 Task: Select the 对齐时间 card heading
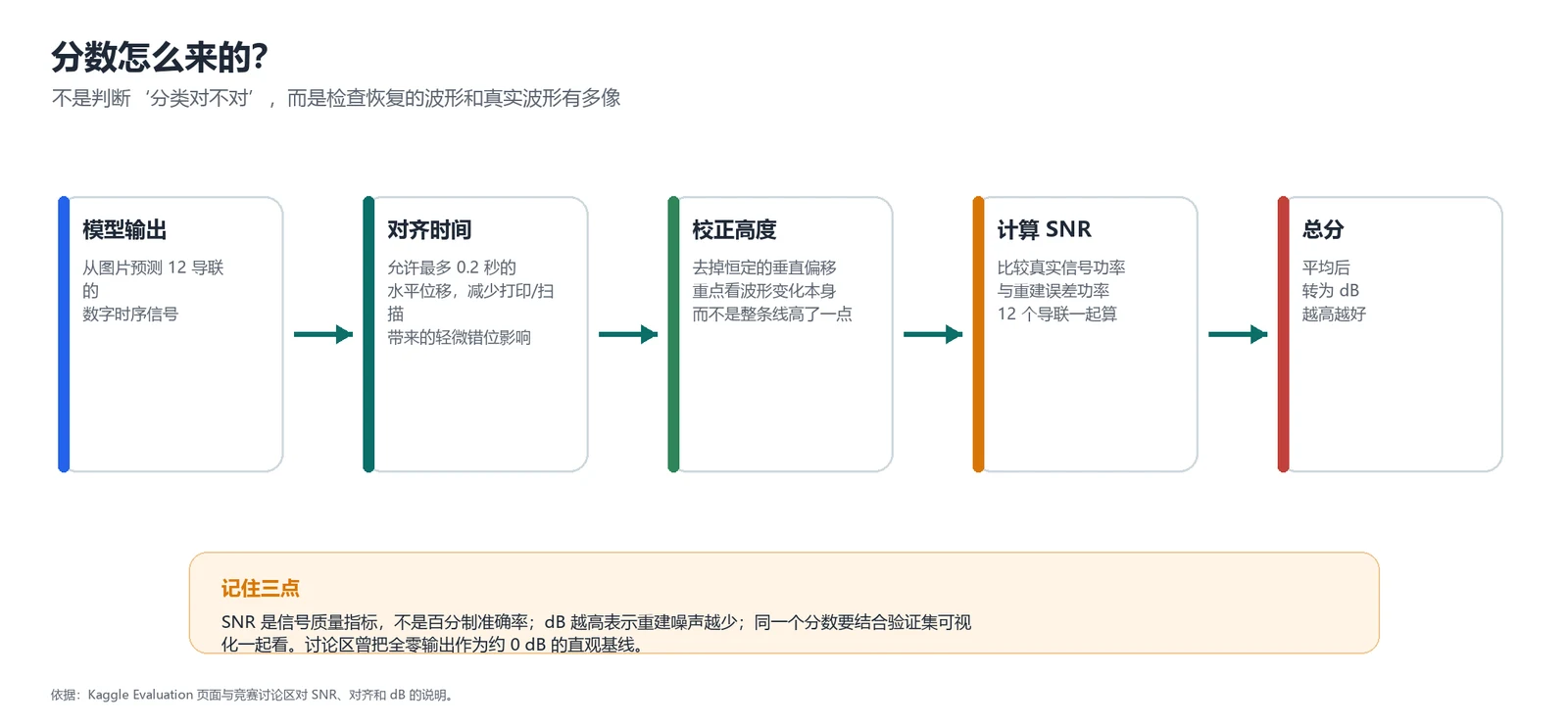[429, 229]
